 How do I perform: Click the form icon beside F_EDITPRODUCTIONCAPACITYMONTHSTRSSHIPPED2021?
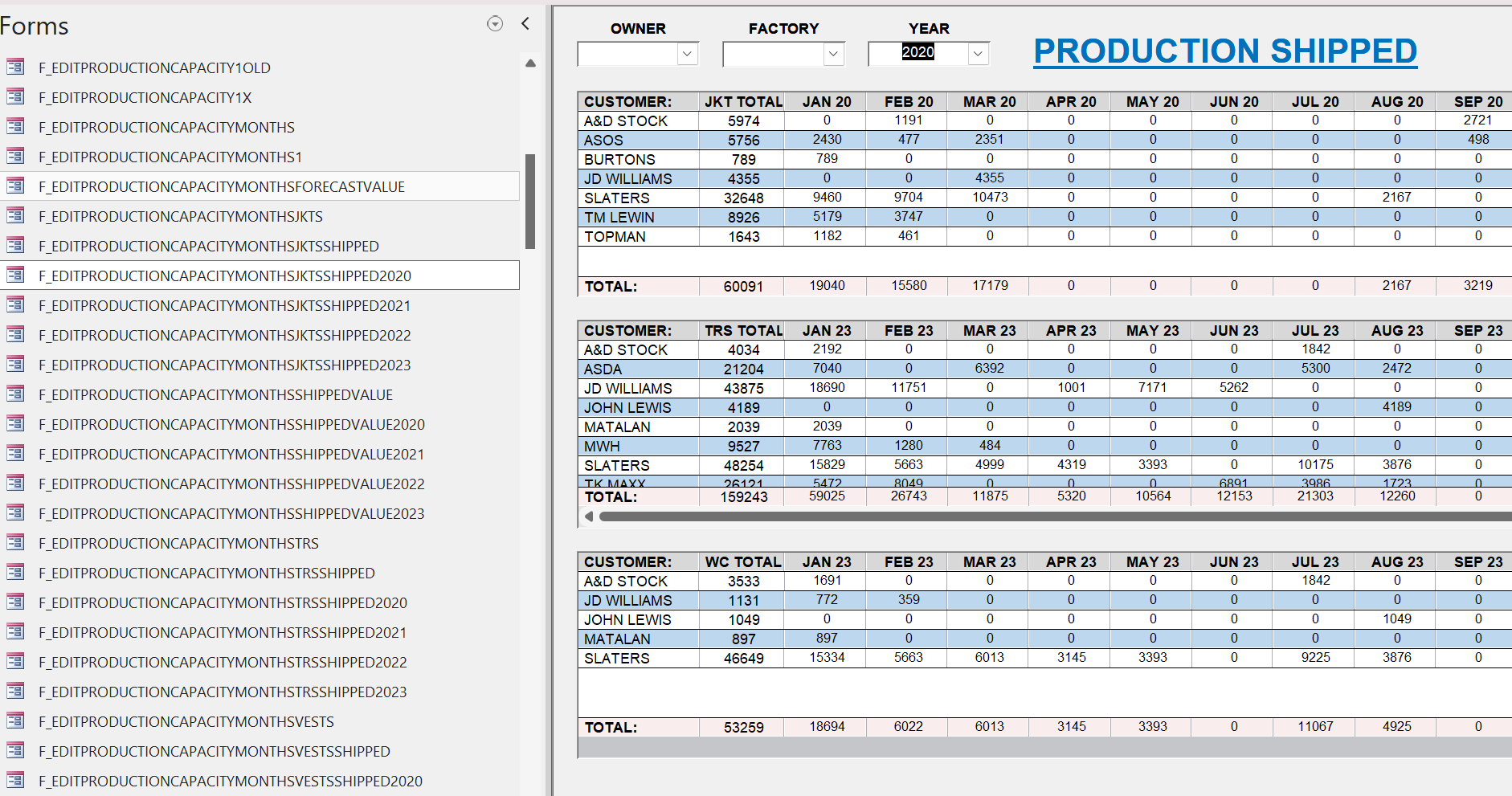coord(15,631)
